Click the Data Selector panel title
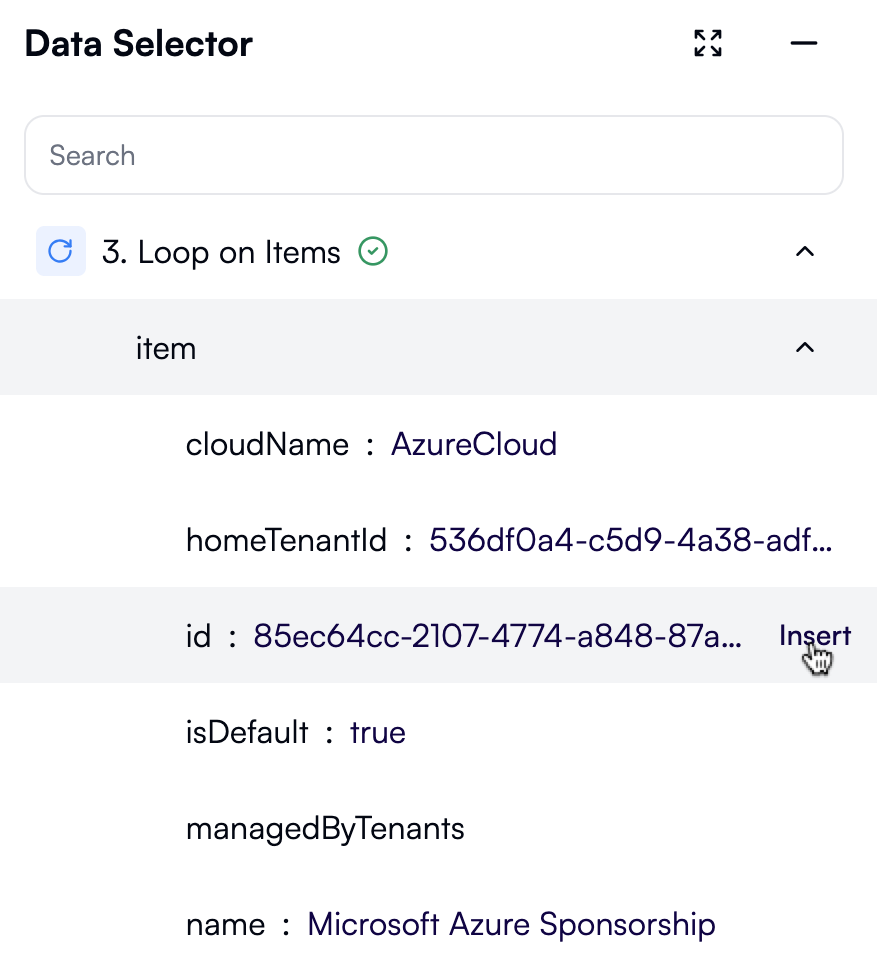Image resolution: width=877 pixels, height=958 pixels. (138, 43)
